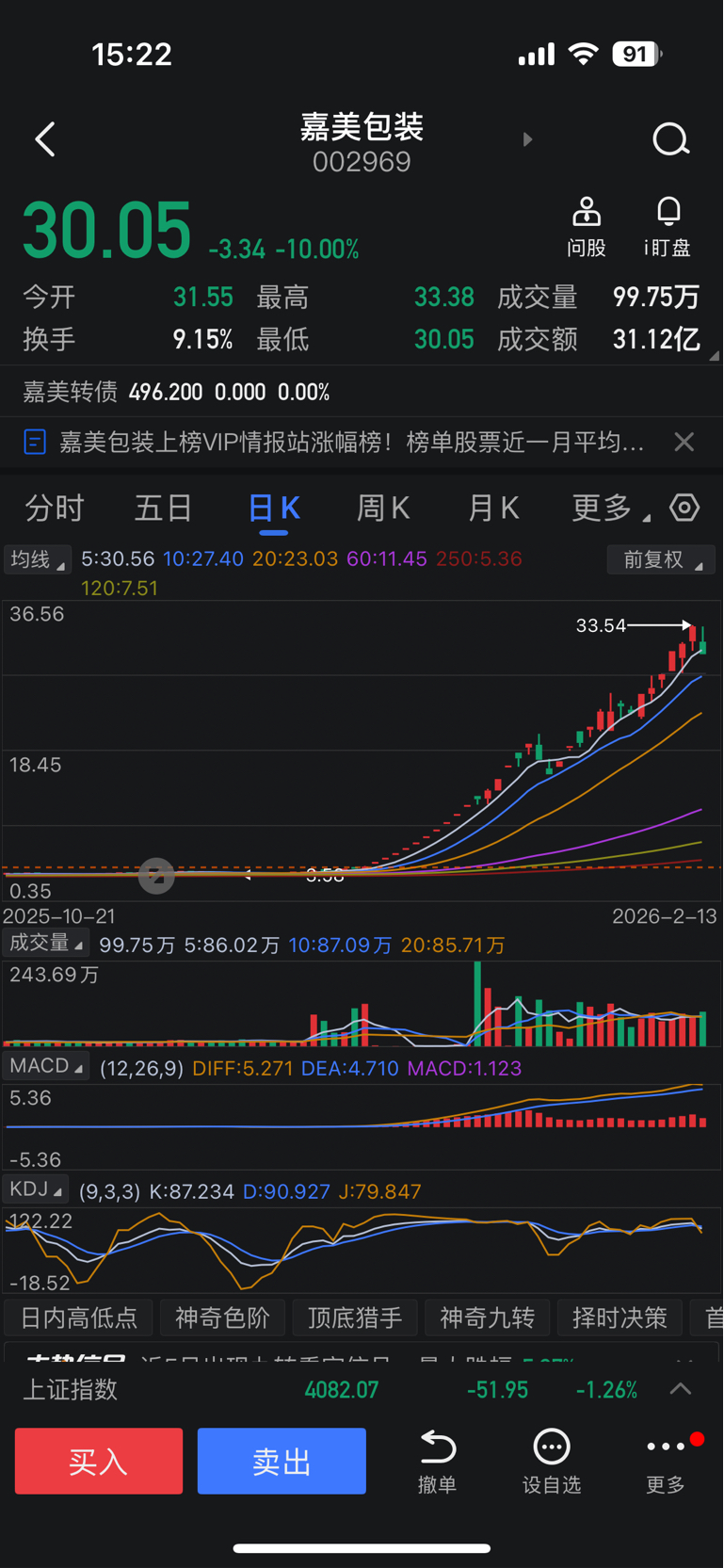Switch to 五日 tab
Screen dimensions: 724x1568
[x=164, y=509]
